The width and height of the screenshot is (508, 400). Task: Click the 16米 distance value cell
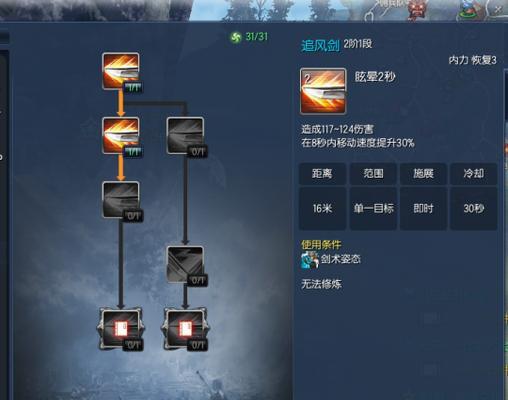(322, 209)
